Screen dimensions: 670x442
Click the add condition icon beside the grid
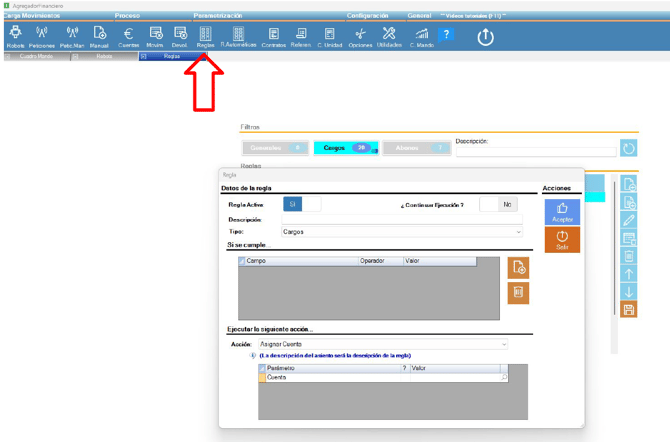click(518, 267)
